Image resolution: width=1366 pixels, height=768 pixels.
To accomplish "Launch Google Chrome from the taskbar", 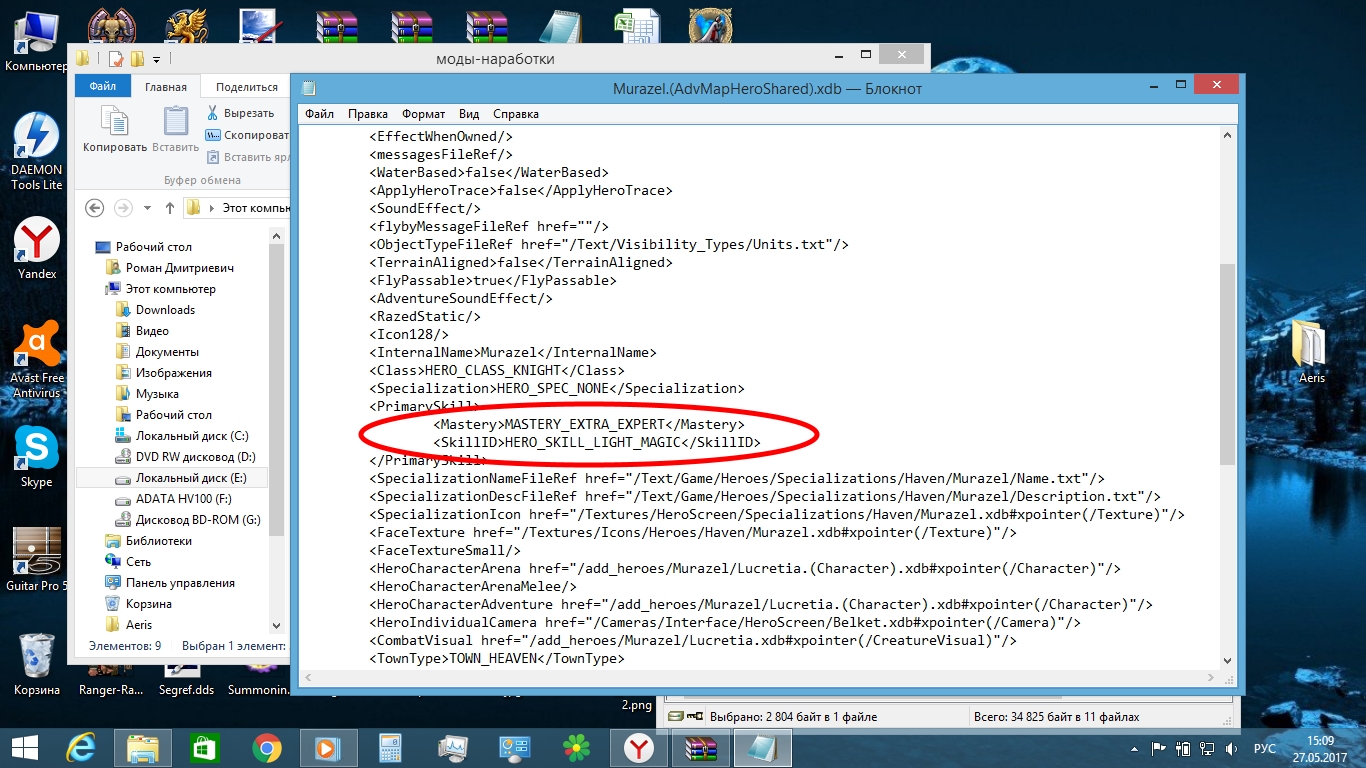I will tap(266, 747).
